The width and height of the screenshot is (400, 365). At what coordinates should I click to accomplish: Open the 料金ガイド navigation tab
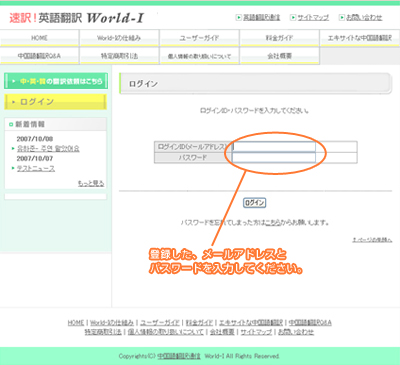(x=279, y=38)
